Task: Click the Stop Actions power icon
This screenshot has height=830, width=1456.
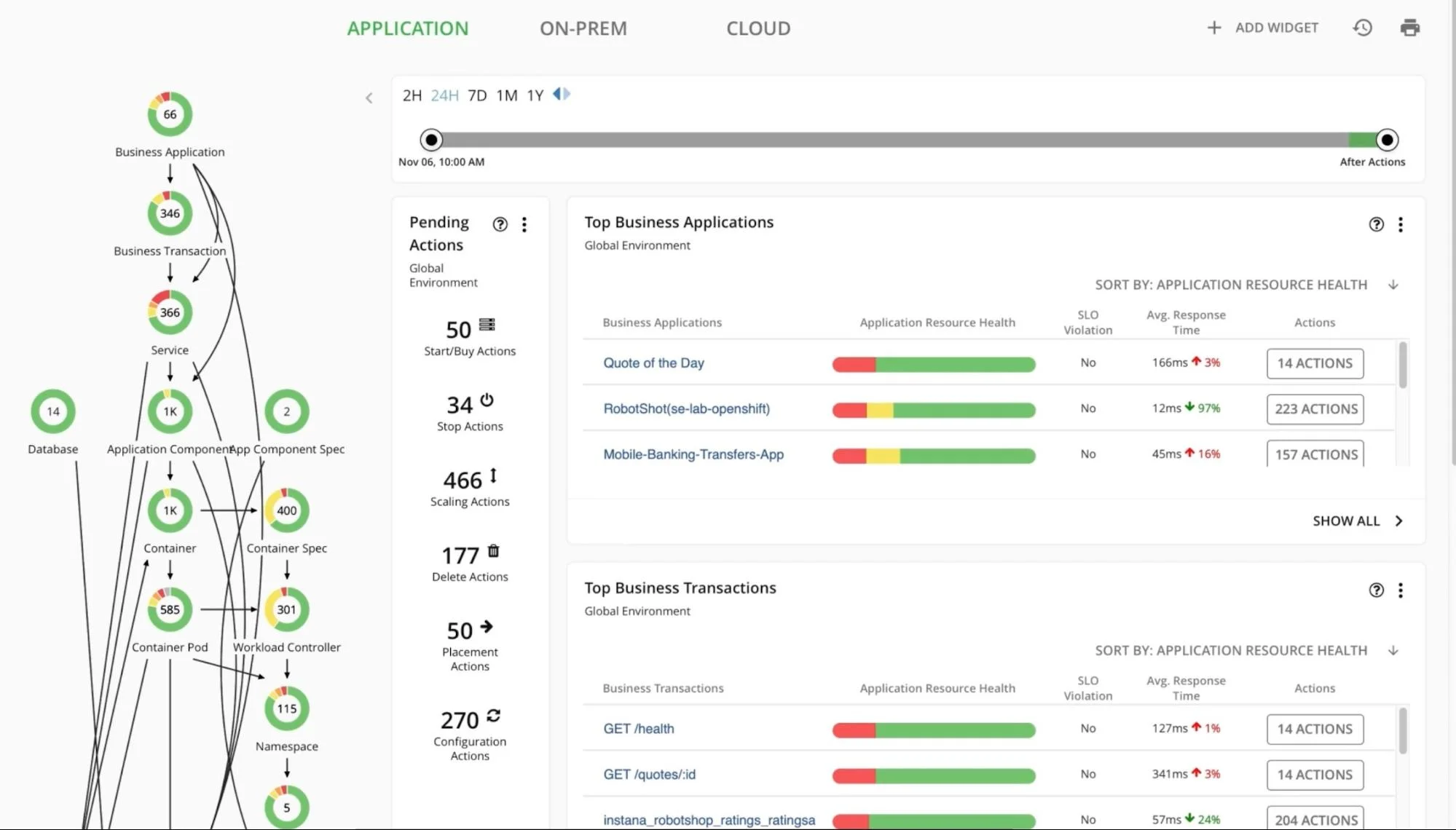Action: click(487, 400)
